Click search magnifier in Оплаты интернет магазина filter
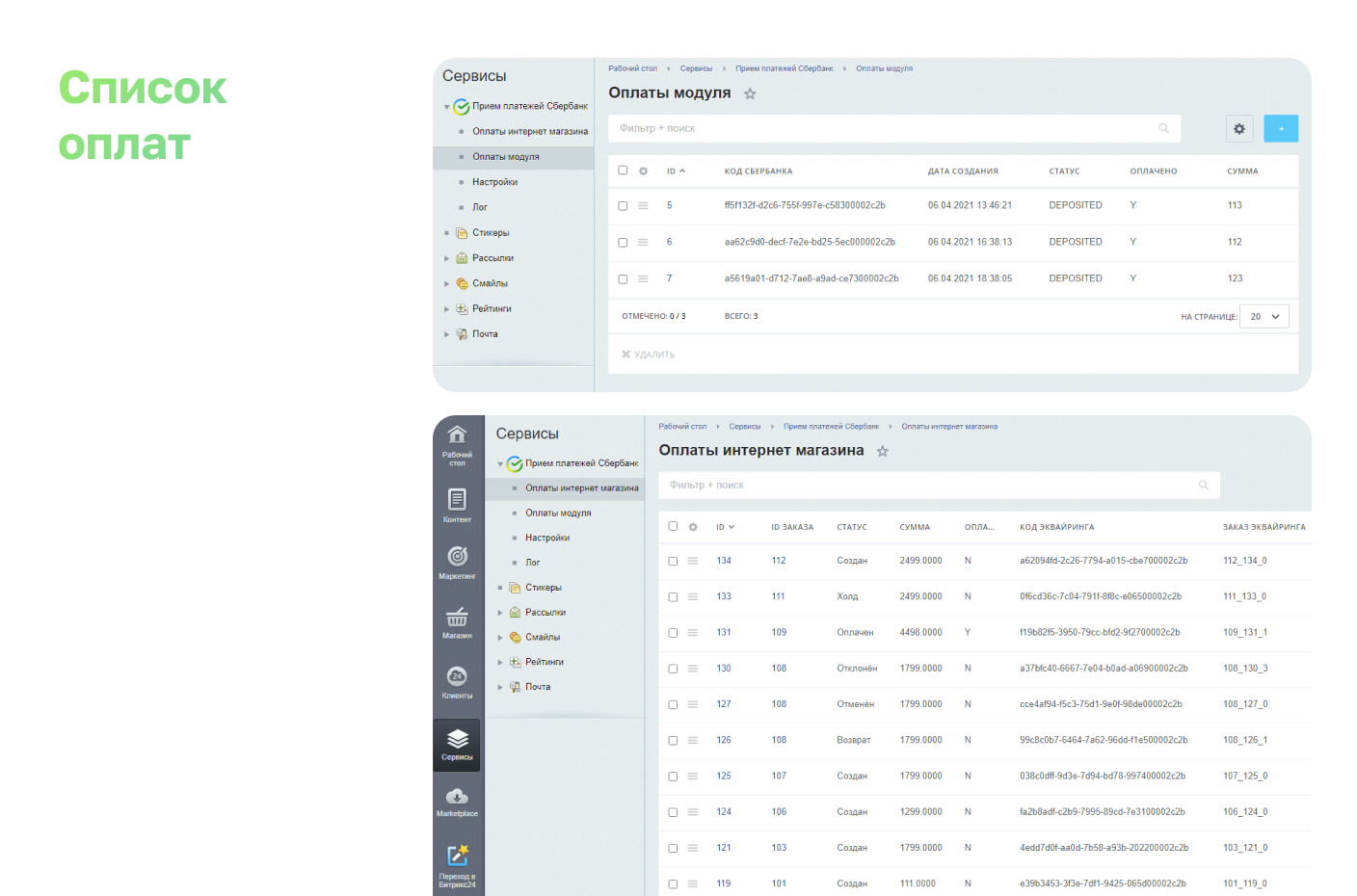Viewport: 1357px width, 896px height. 1203,485
